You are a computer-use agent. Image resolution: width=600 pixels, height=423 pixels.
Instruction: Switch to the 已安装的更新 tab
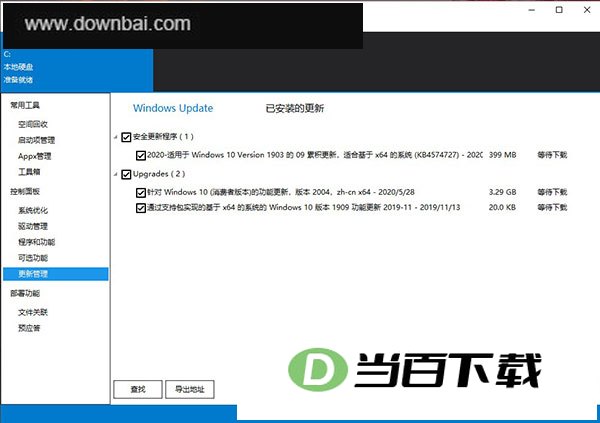pos(295,108)
